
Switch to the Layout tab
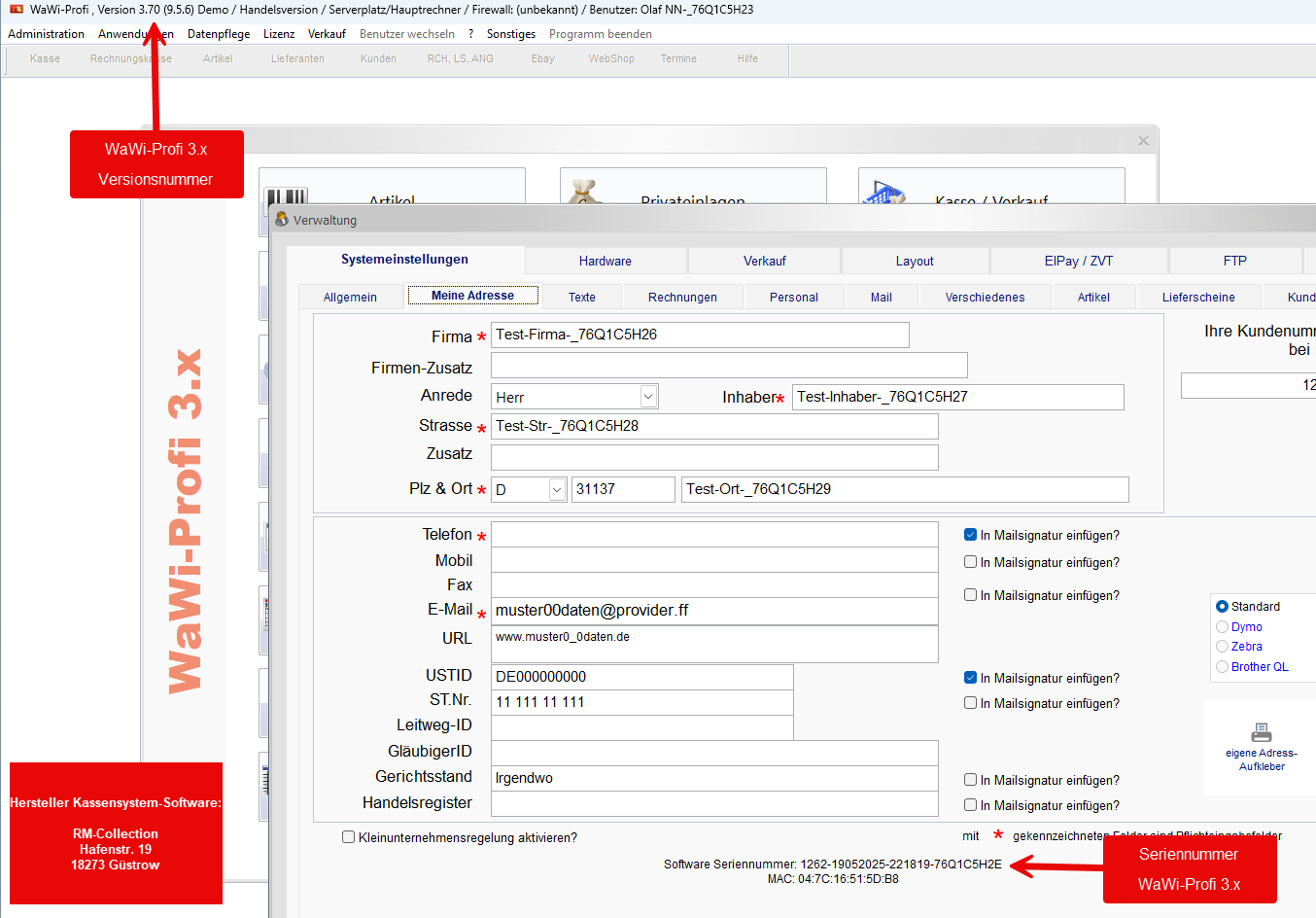[915, 261]
